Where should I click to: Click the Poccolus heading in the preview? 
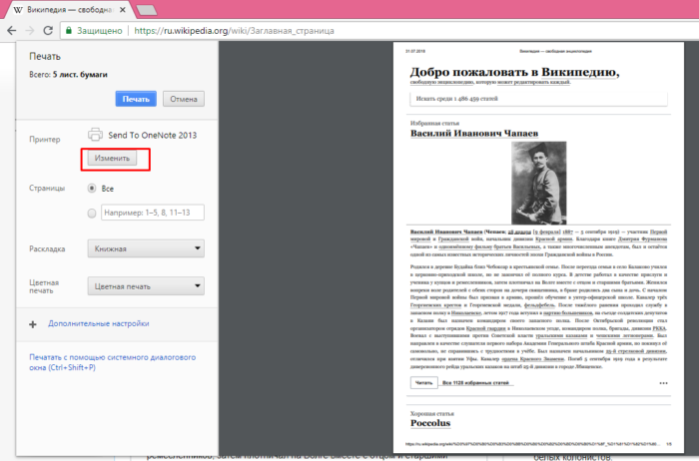click(x=430, y=423)
